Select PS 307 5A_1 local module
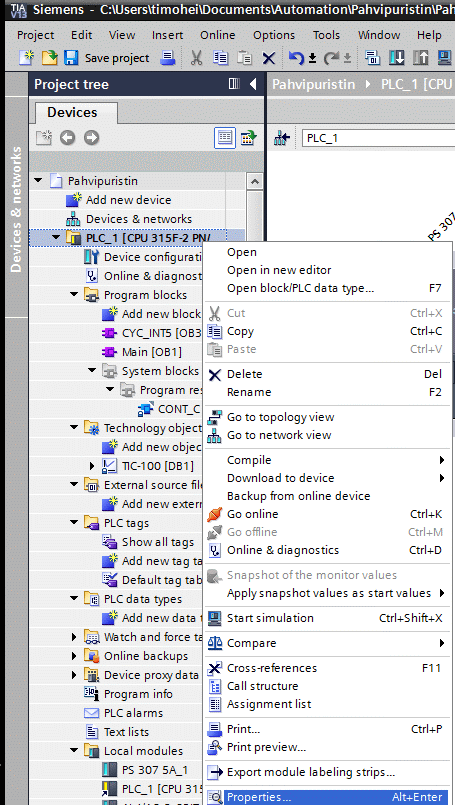Viewport: 455px width, 805px height. (155, 770)
